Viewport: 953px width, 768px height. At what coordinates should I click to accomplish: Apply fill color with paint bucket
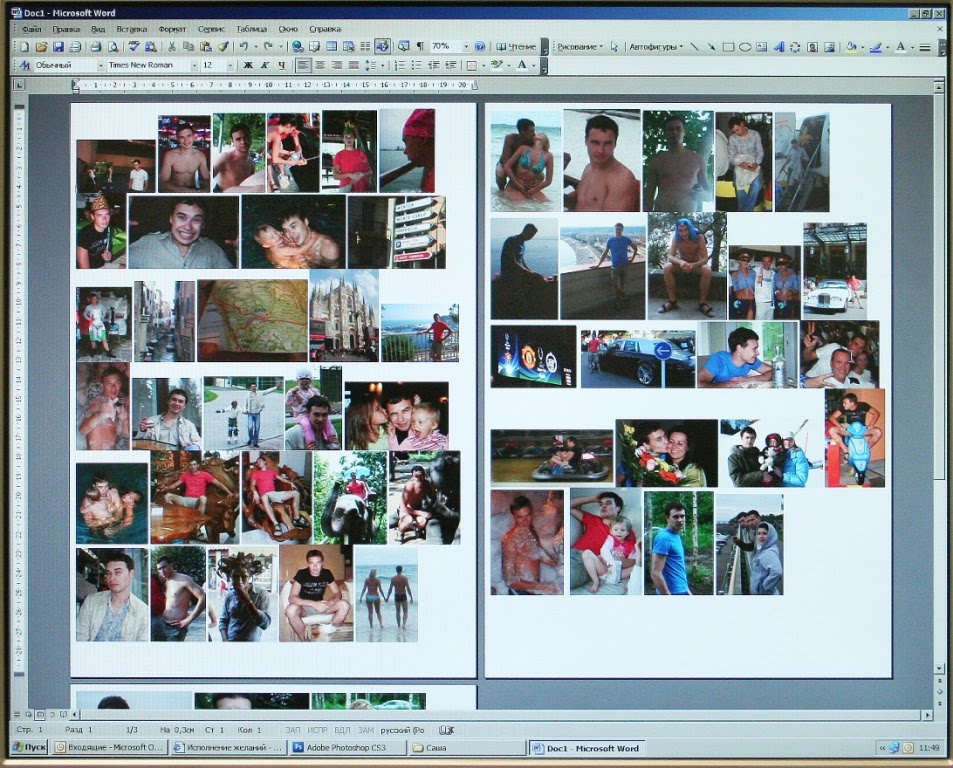click(x=852, y=47)
